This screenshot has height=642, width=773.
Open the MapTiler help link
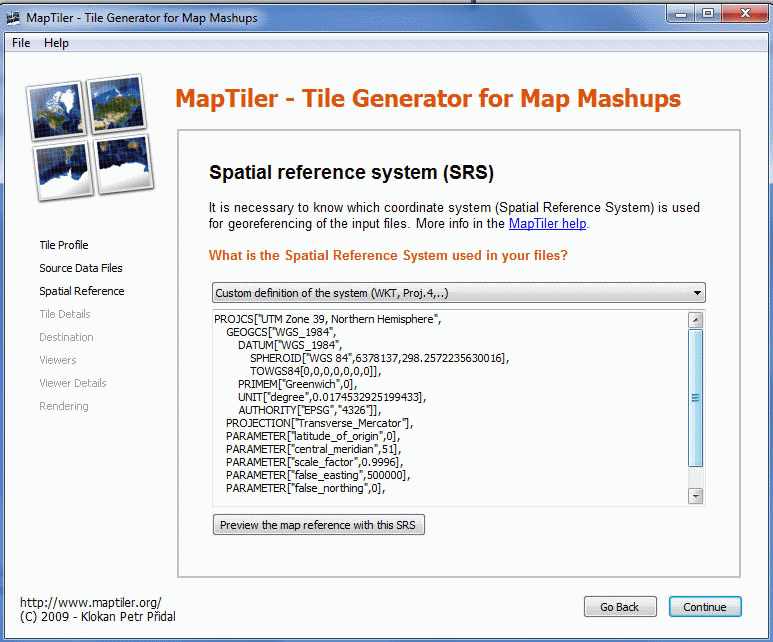click(547, 224)
